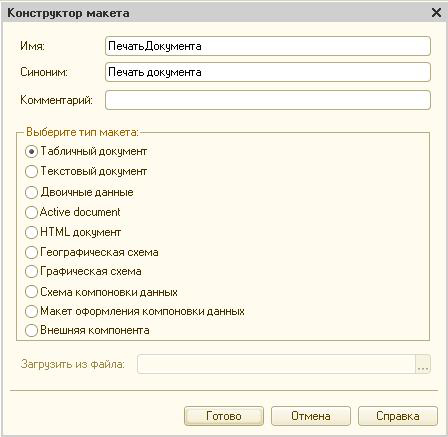Focus the Синоним text field
The image size is (448, 437).
(268, 72)
